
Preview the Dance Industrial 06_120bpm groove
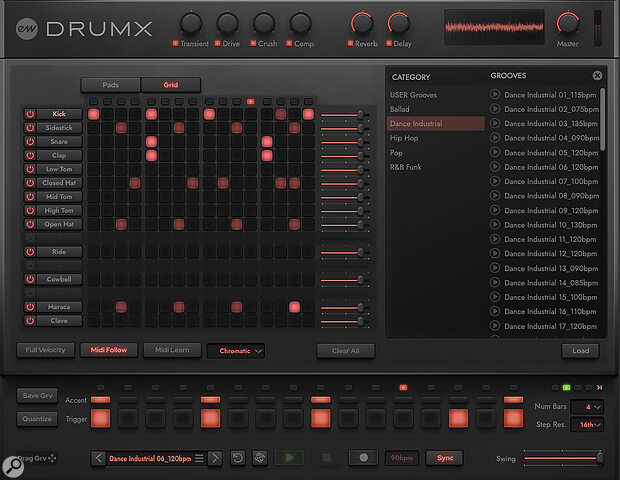click(495, 167)
